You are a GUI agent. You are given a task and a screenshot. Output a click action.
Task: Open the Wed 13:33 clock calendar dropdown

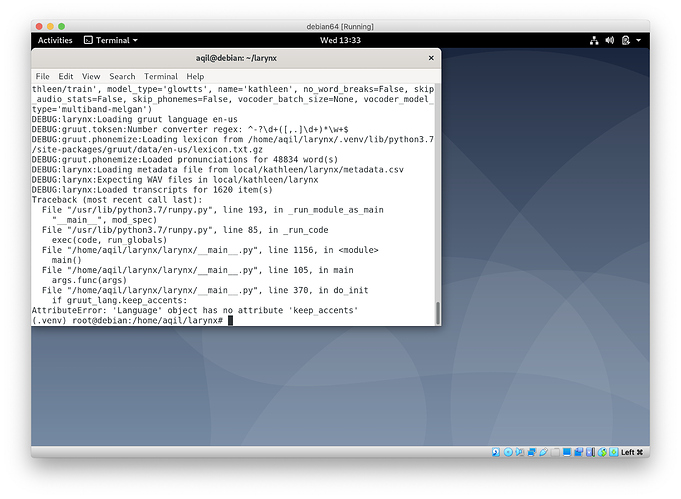click(340, 40)
